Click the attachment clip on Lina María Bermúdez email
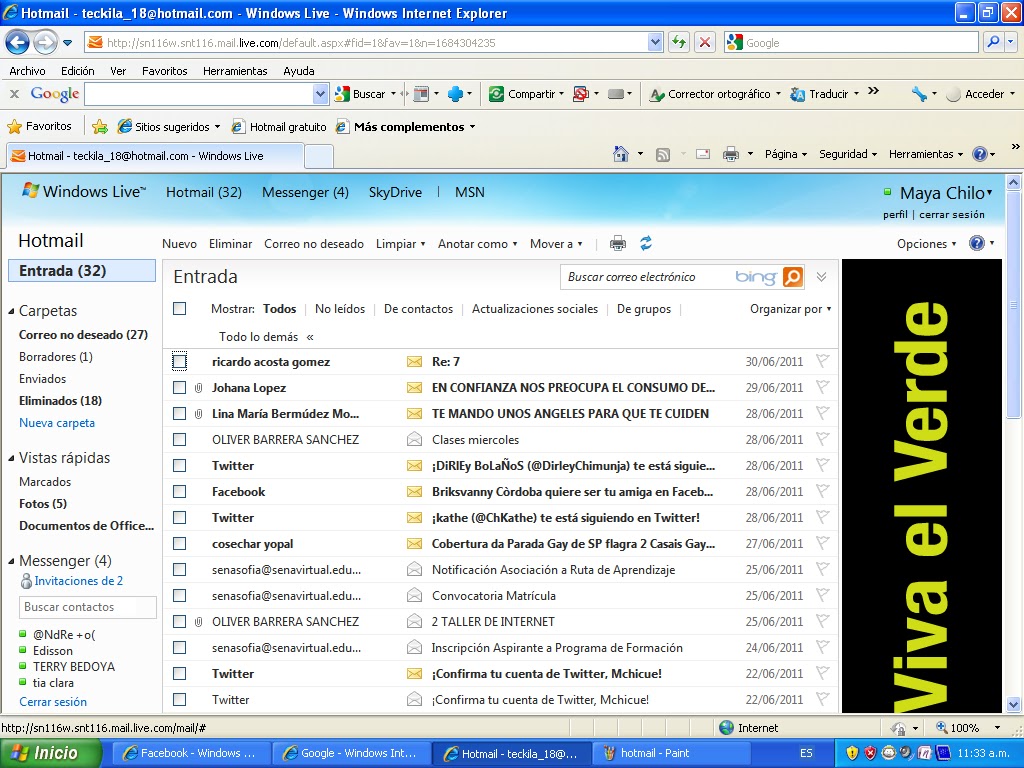This screenshot has width=1024, height=768. [x=199, y=413]
